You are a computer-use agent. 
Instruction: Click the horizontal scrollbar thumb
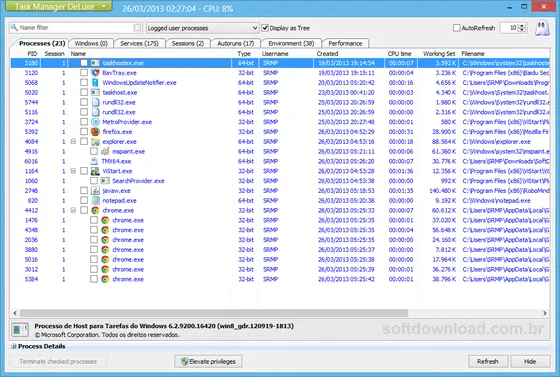(x=214, y=313)
